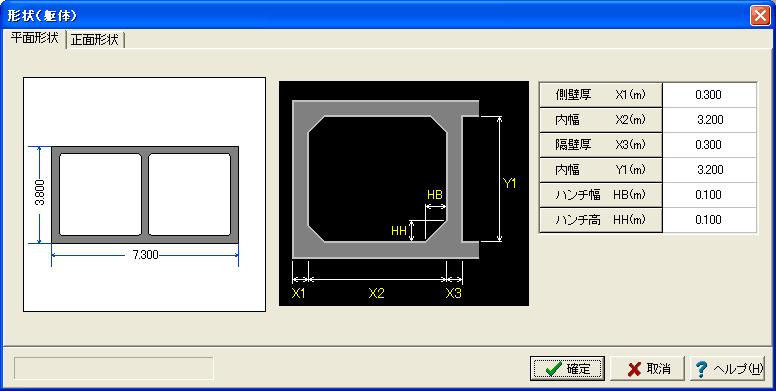Click the plan shape preview drawing
Image resolution: width=776 pixels, height=391 pixels.
145,195
